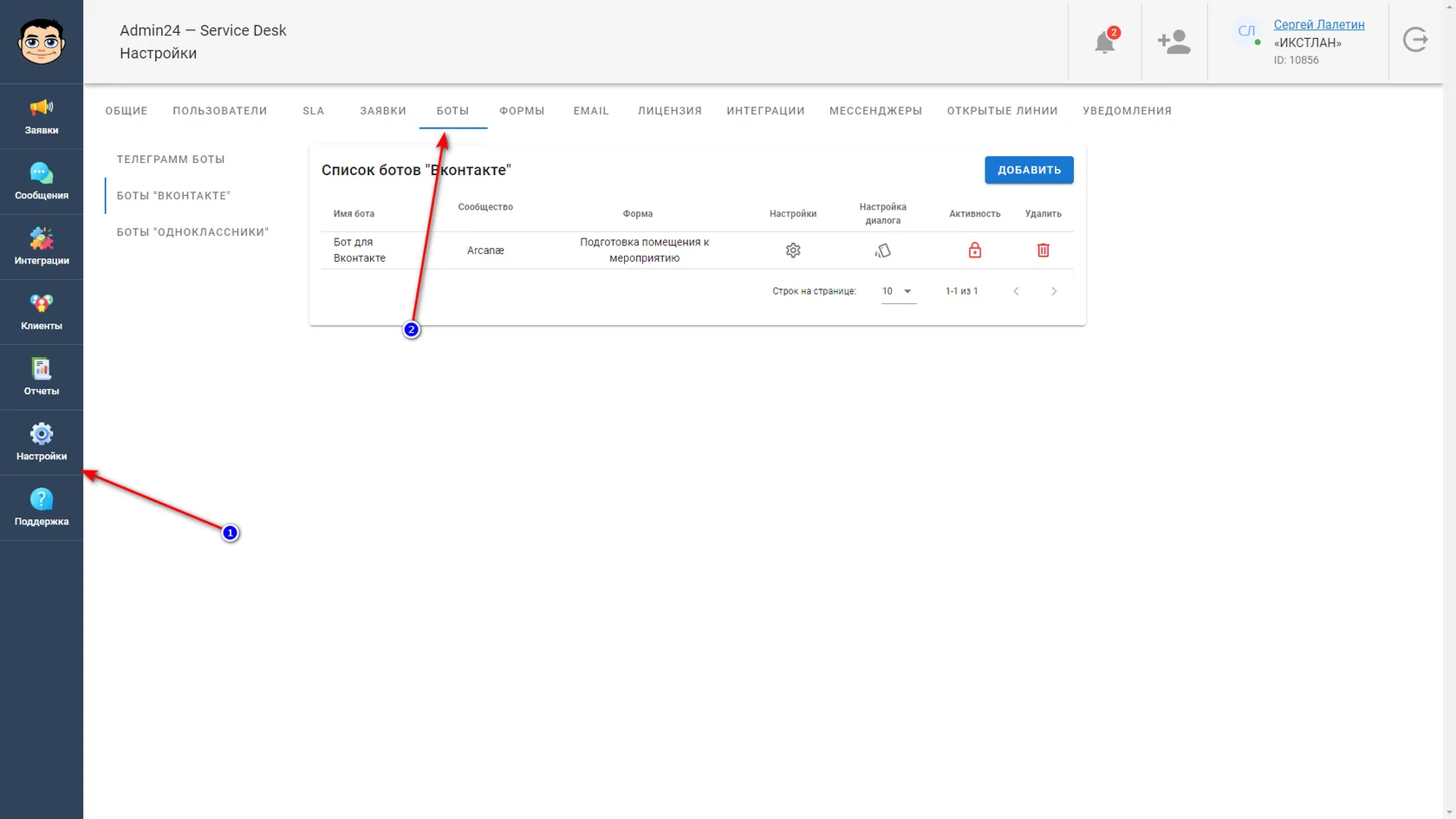Go to next page chevron
1456x819 pixels.
(1054, 291)
